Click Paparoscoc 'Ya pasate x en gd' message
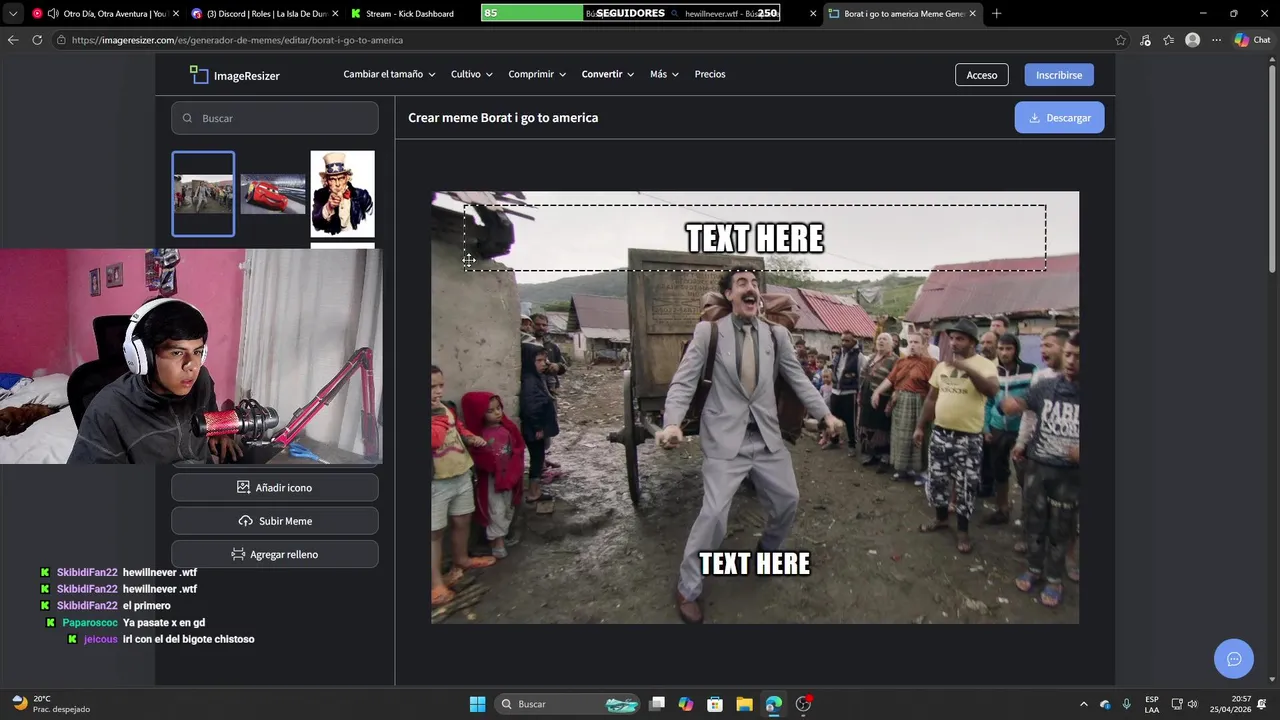 125,622
